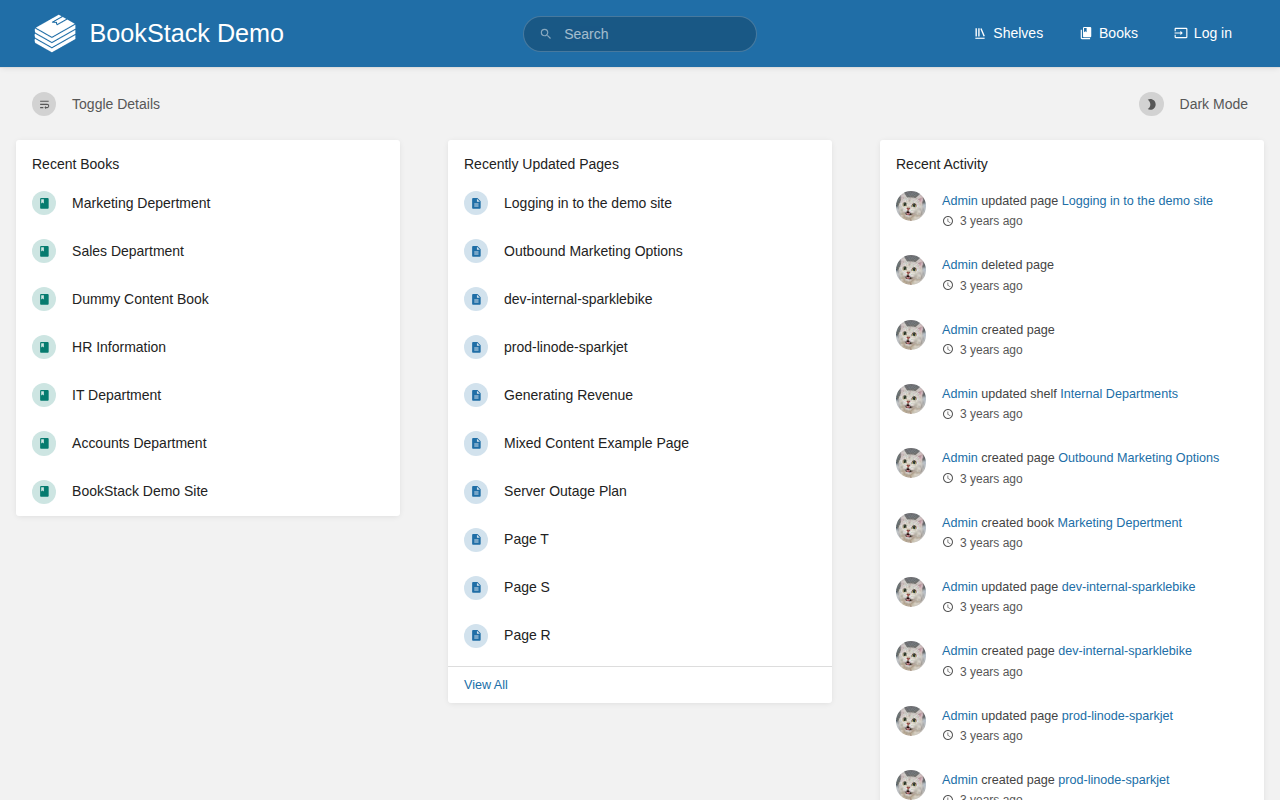Click the clock icon under the deleted page activity

(x=947, y=285)
